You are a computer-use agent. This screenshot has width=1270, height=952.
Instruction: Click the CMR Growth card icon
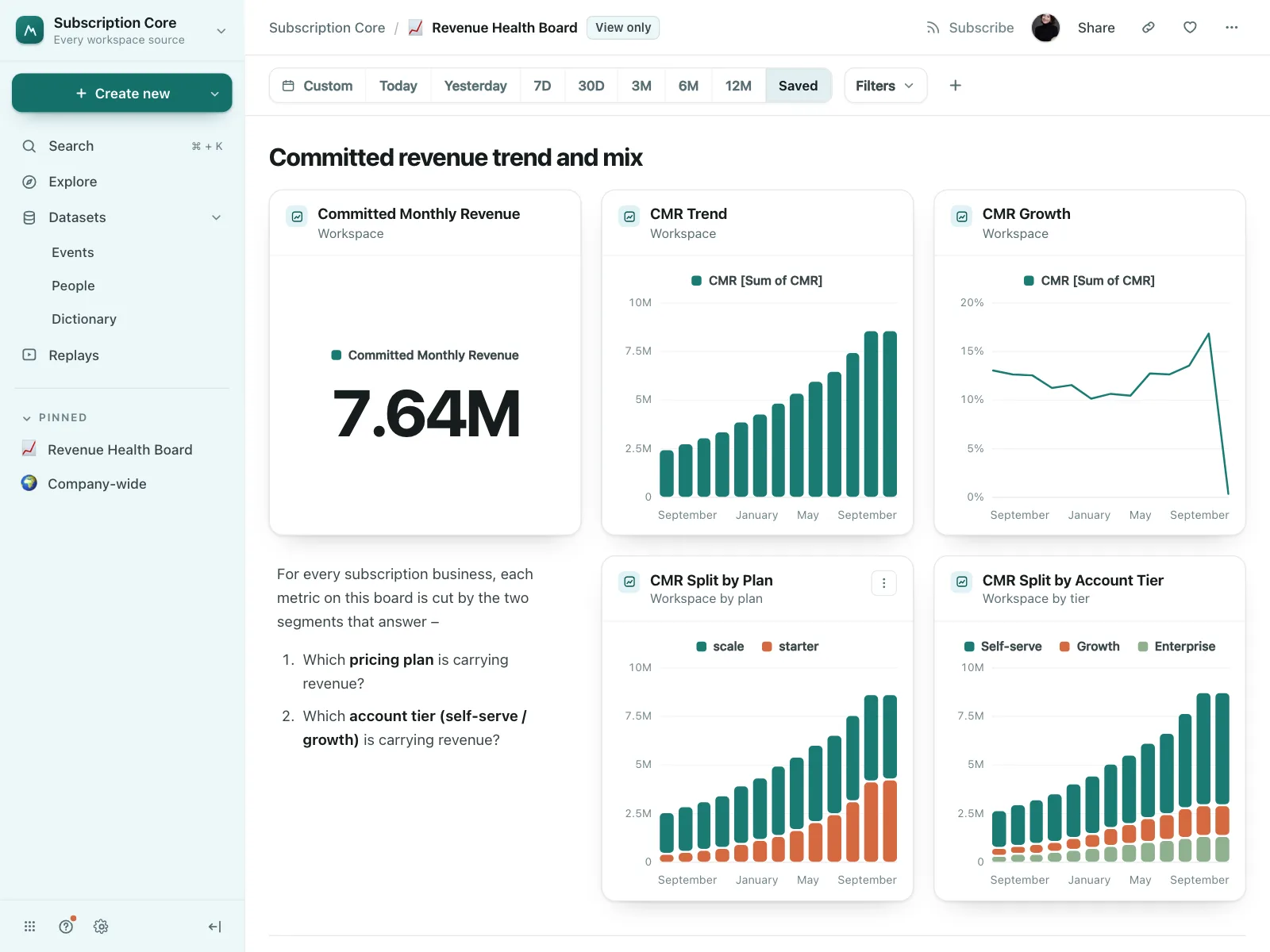pos(962,216)
